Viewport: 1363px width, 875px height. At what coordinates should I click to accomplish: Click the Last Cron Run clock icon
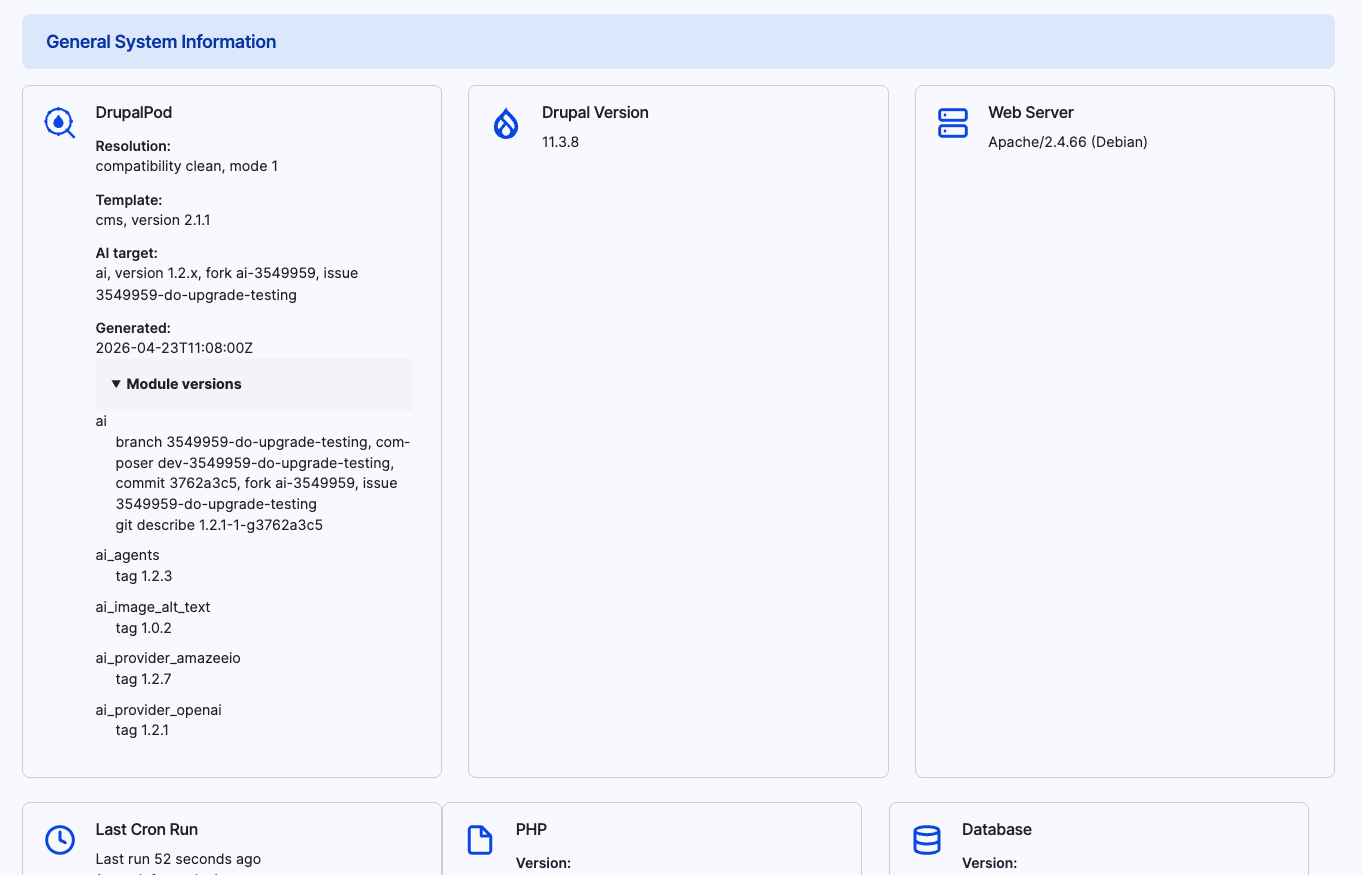pos(60,840)
